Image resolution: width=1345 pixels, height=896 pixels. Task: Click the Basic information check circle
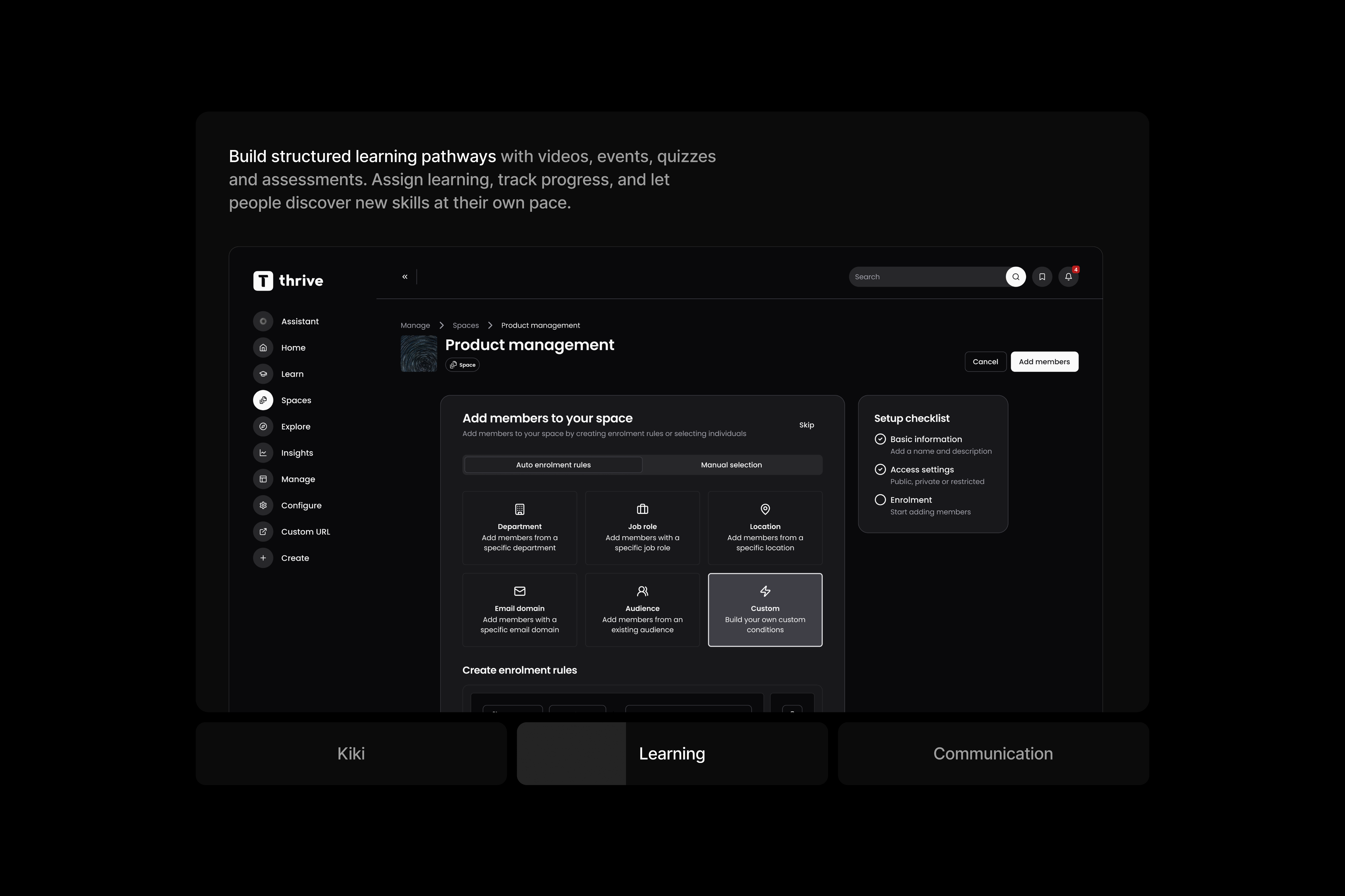coord(880,439)
